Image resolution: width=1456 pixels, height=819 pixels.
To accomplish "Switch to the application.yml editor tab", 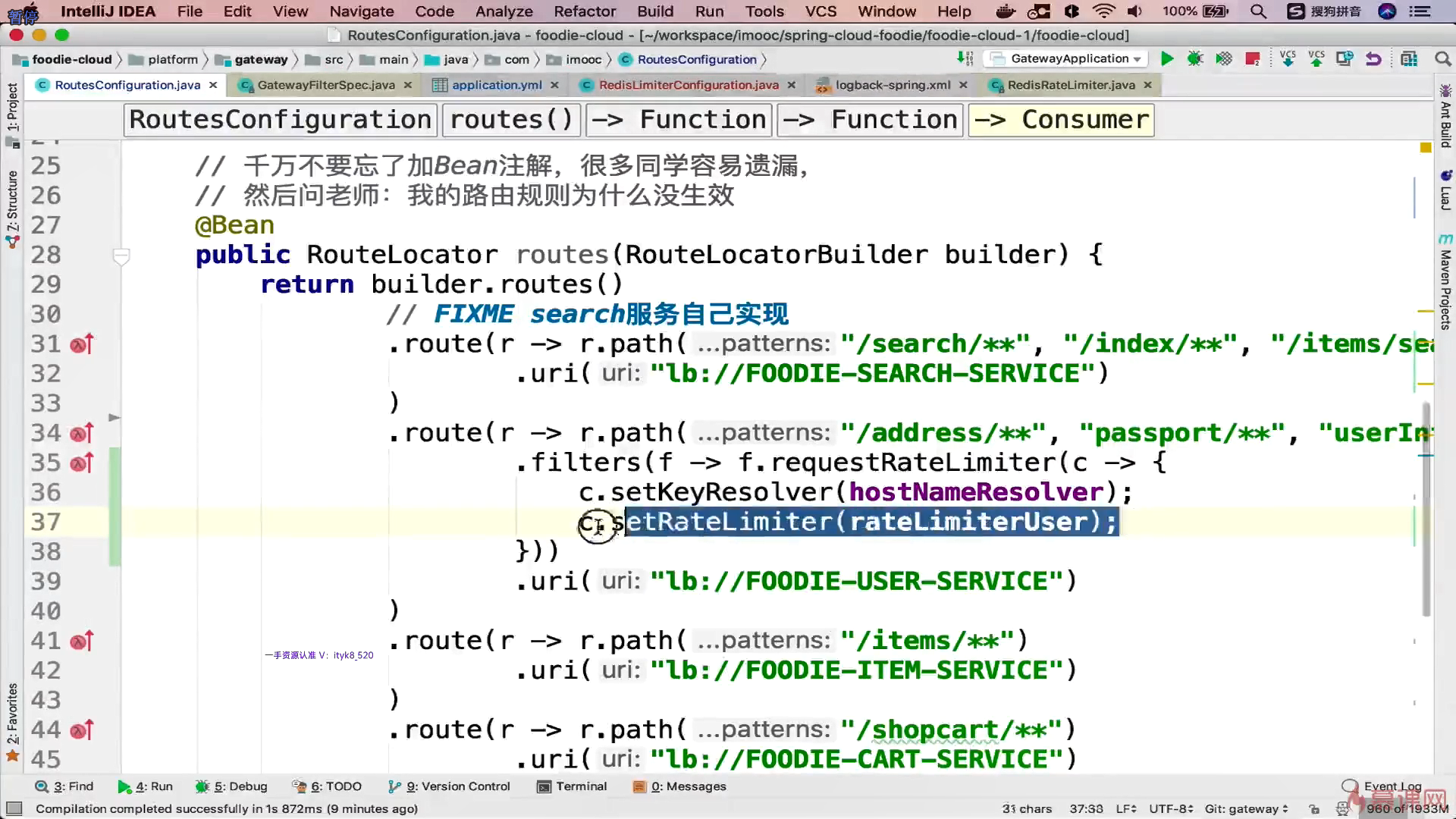I will click(497, 85).
